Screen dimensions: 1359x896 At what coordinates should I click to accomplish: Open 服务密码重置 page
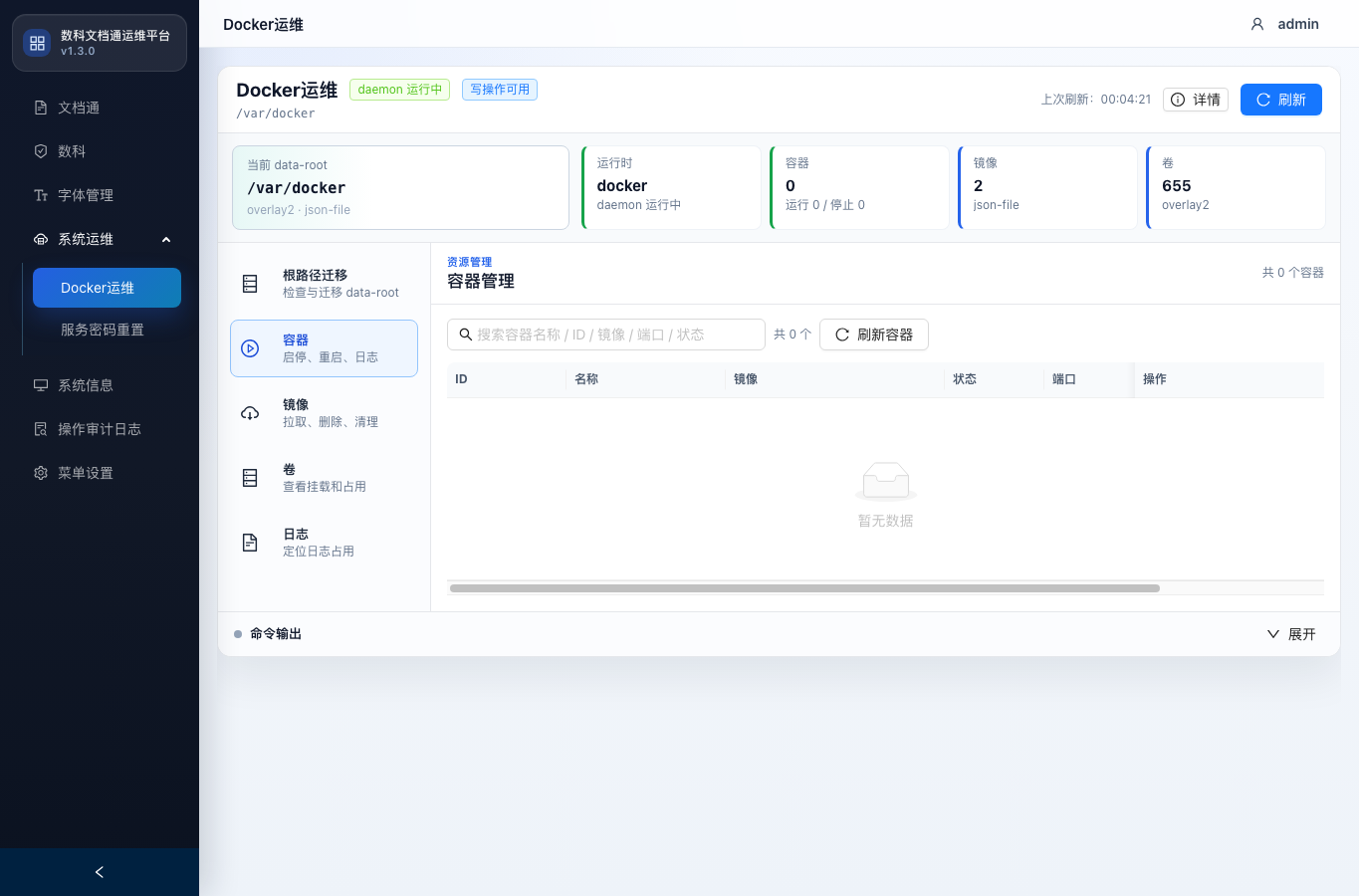(x=107, y=330)
